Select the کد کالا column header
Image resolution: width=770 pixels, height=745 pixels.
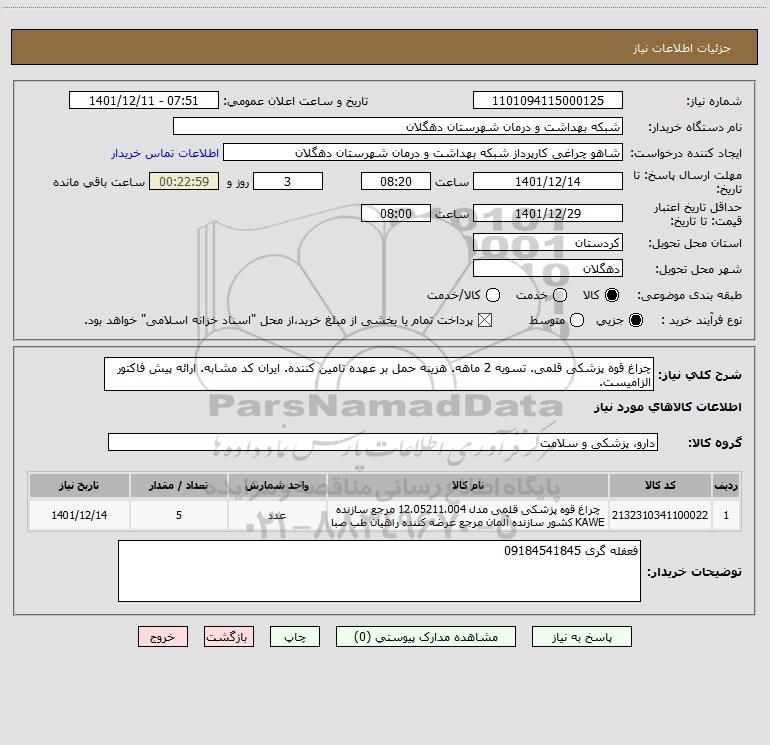coord(660,485)
